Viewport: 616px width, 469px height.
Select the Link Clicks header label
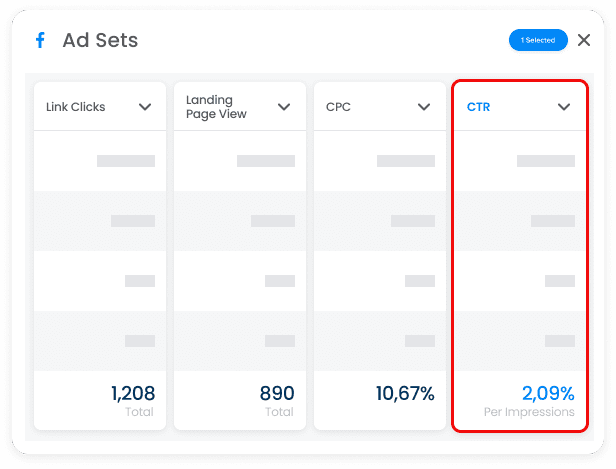click(x=75, y=107)
